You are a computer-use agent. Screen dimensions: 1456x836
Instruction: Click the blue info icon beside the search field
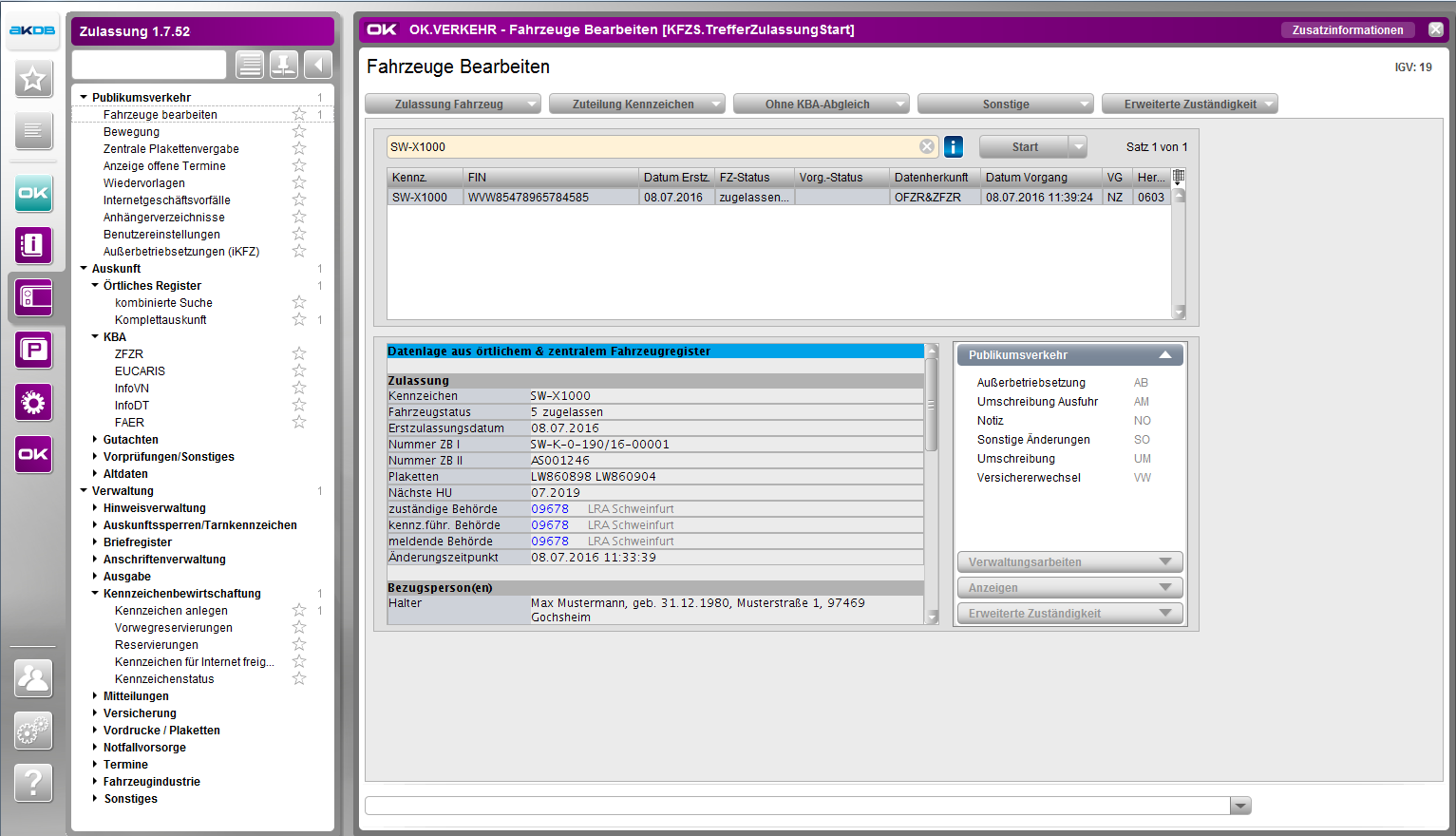tap(954, 146)
